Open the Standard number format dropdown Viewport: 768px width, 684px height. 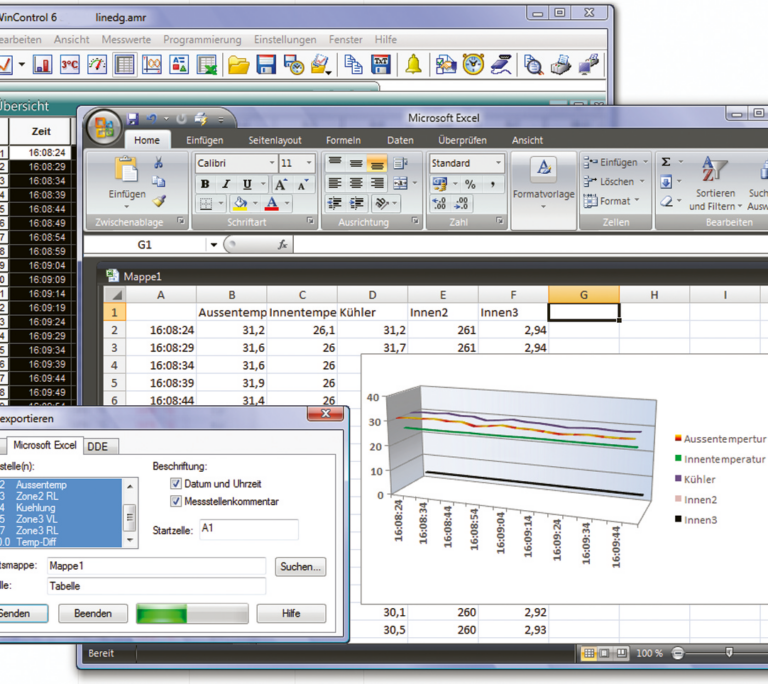[498, 163]
